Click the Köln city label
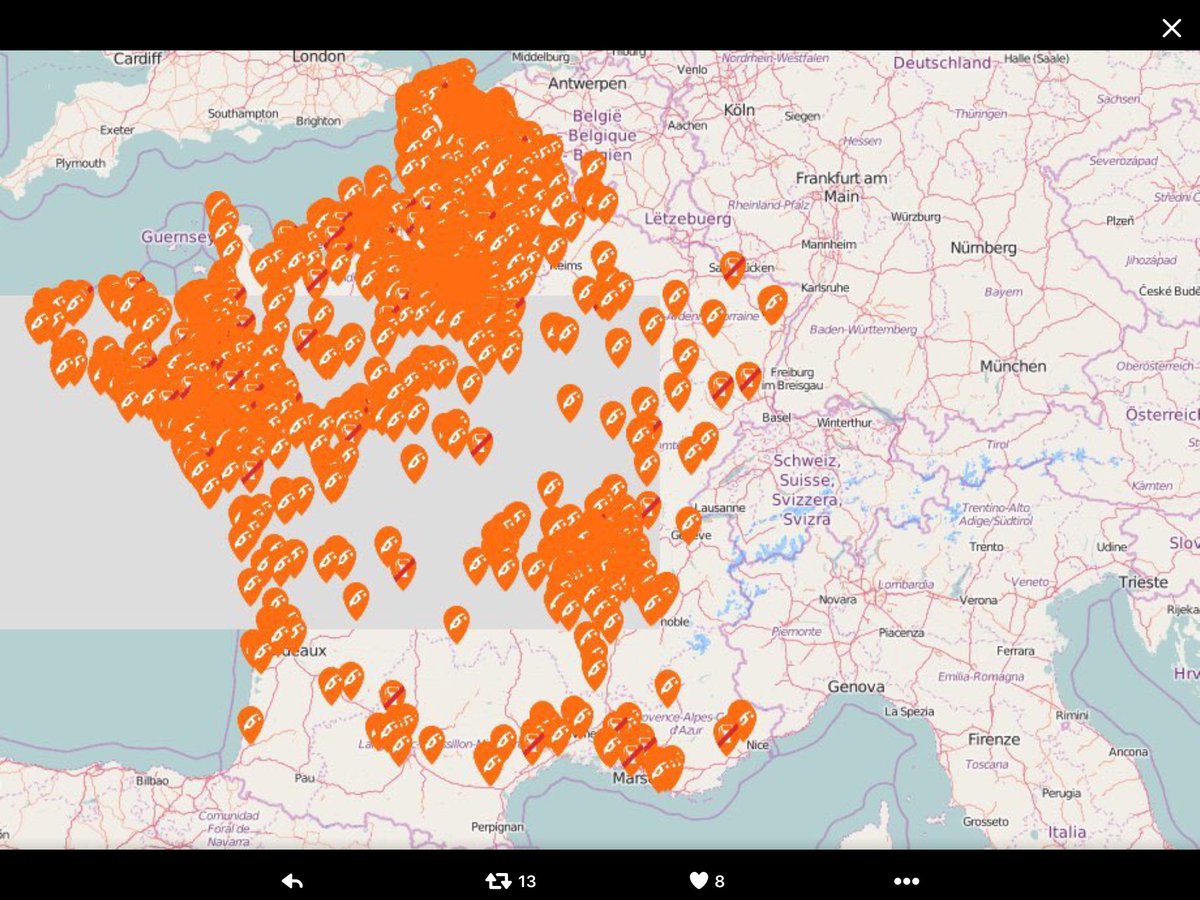 (739, 109)
